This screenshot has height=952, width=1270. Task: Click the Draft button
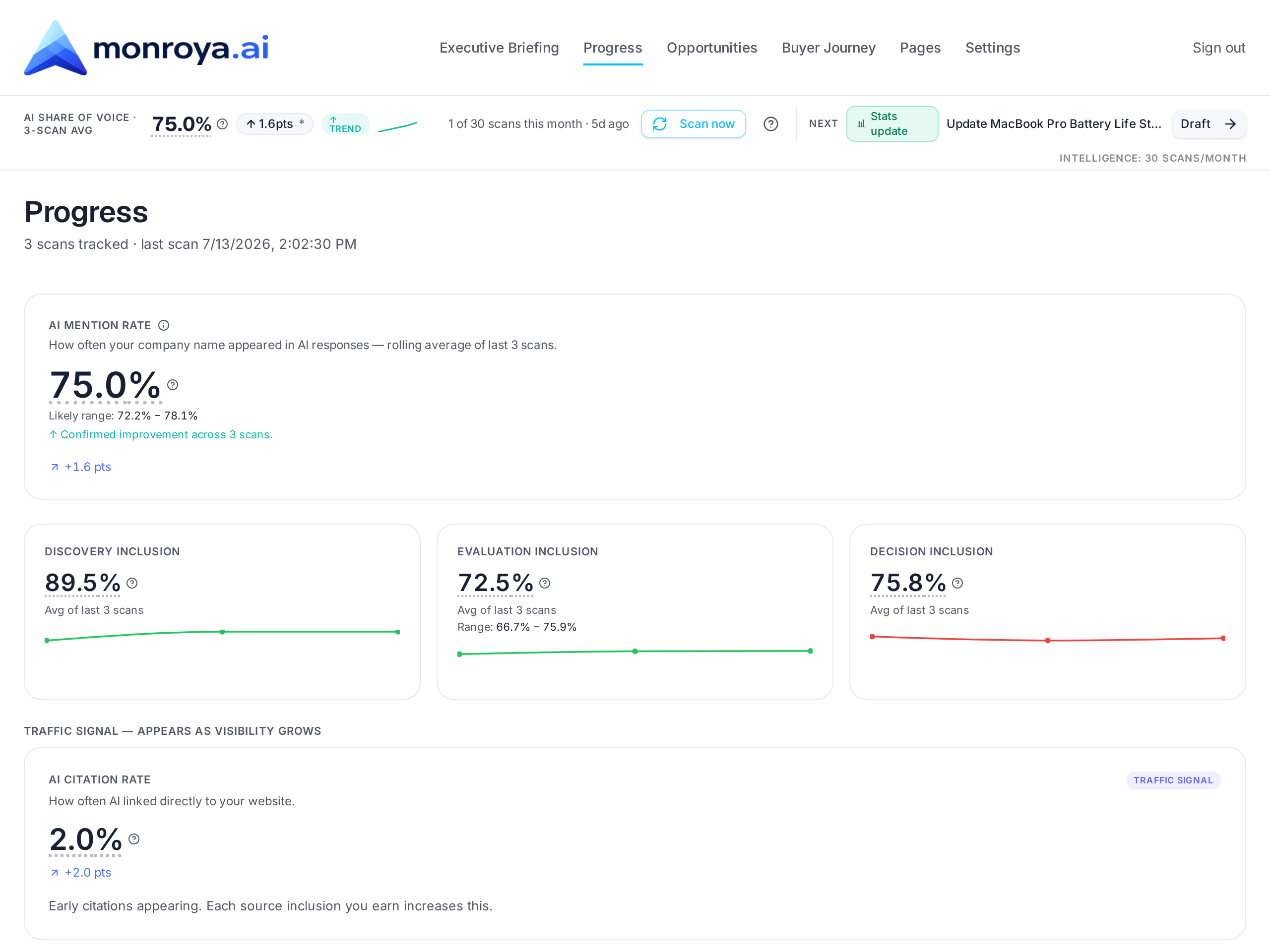tap(1208, 124)
